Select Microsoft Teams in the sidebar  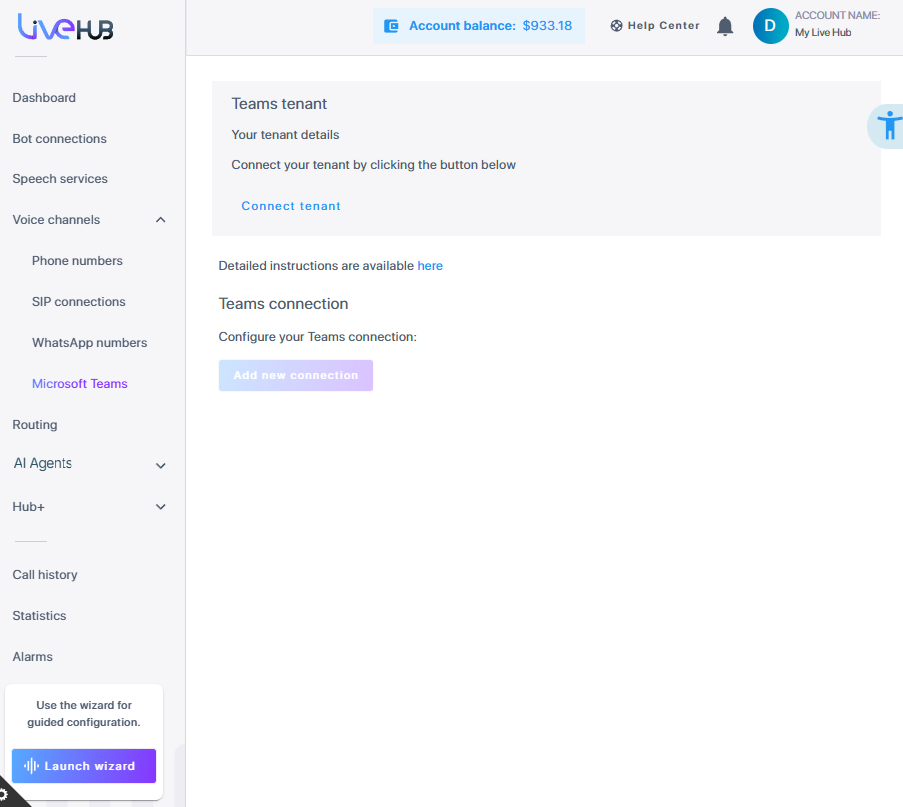[80, 384]
